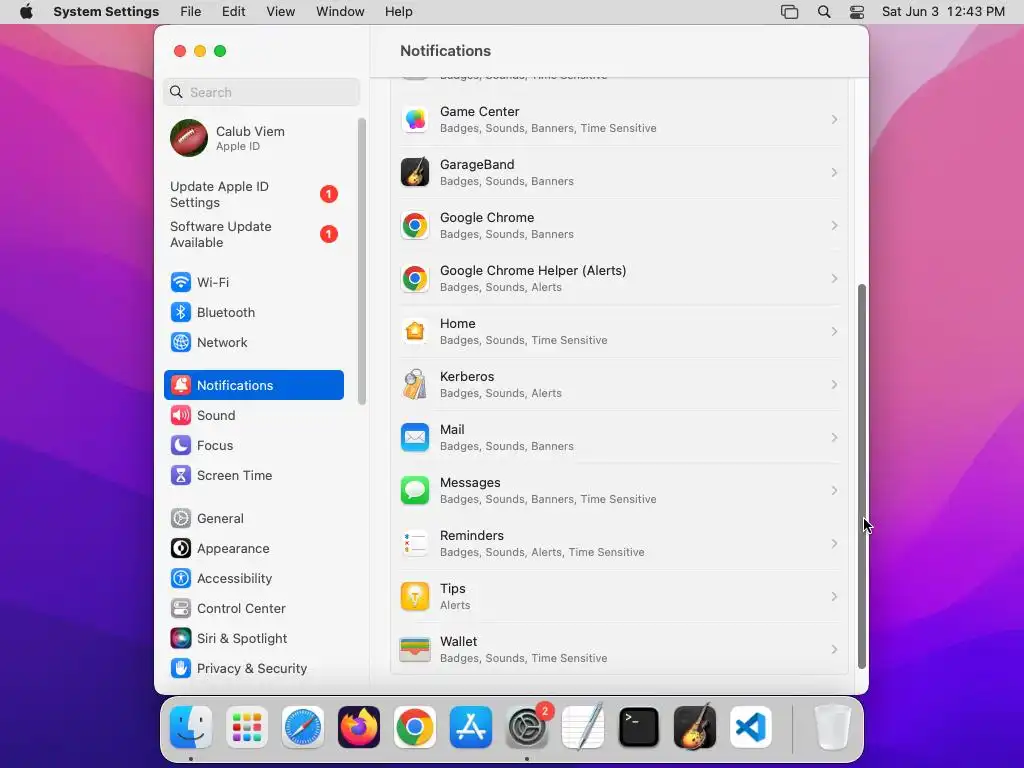1024x768 pixels.
Task: Open the Apple menu
Action: [x=26, y=12]
